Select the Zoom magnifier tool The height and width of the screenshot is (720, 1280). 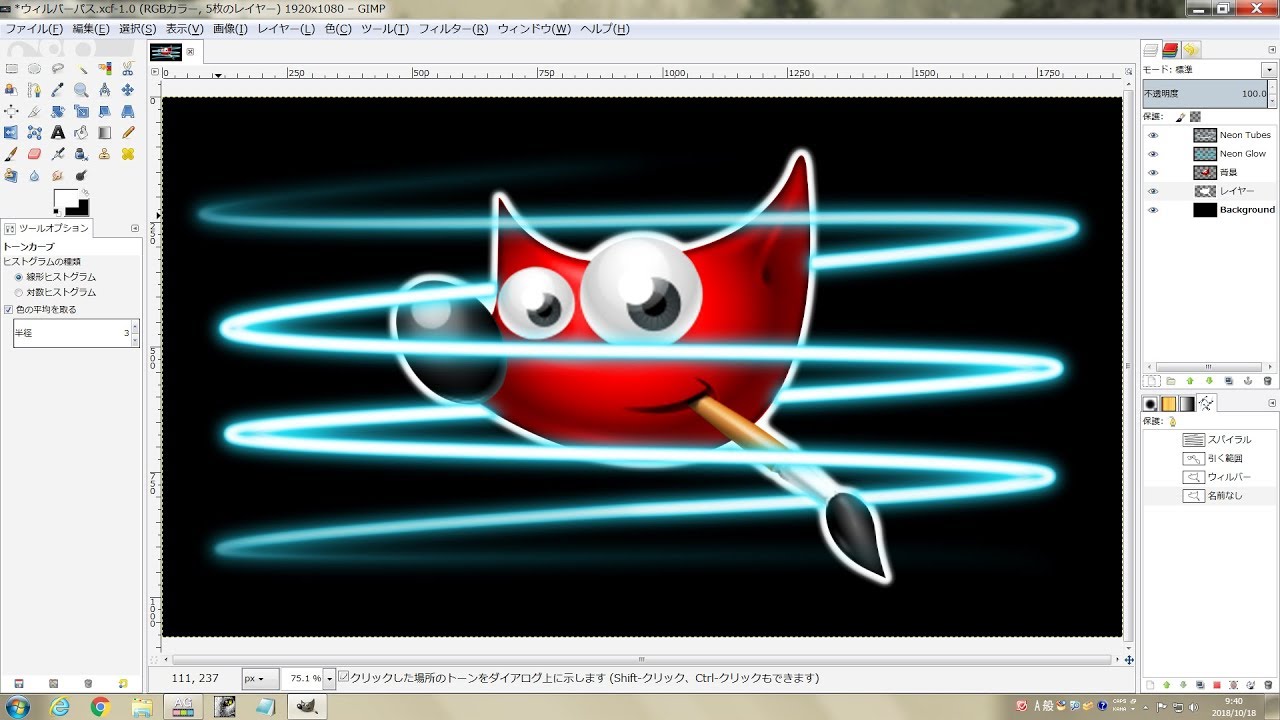coord(81,90)
